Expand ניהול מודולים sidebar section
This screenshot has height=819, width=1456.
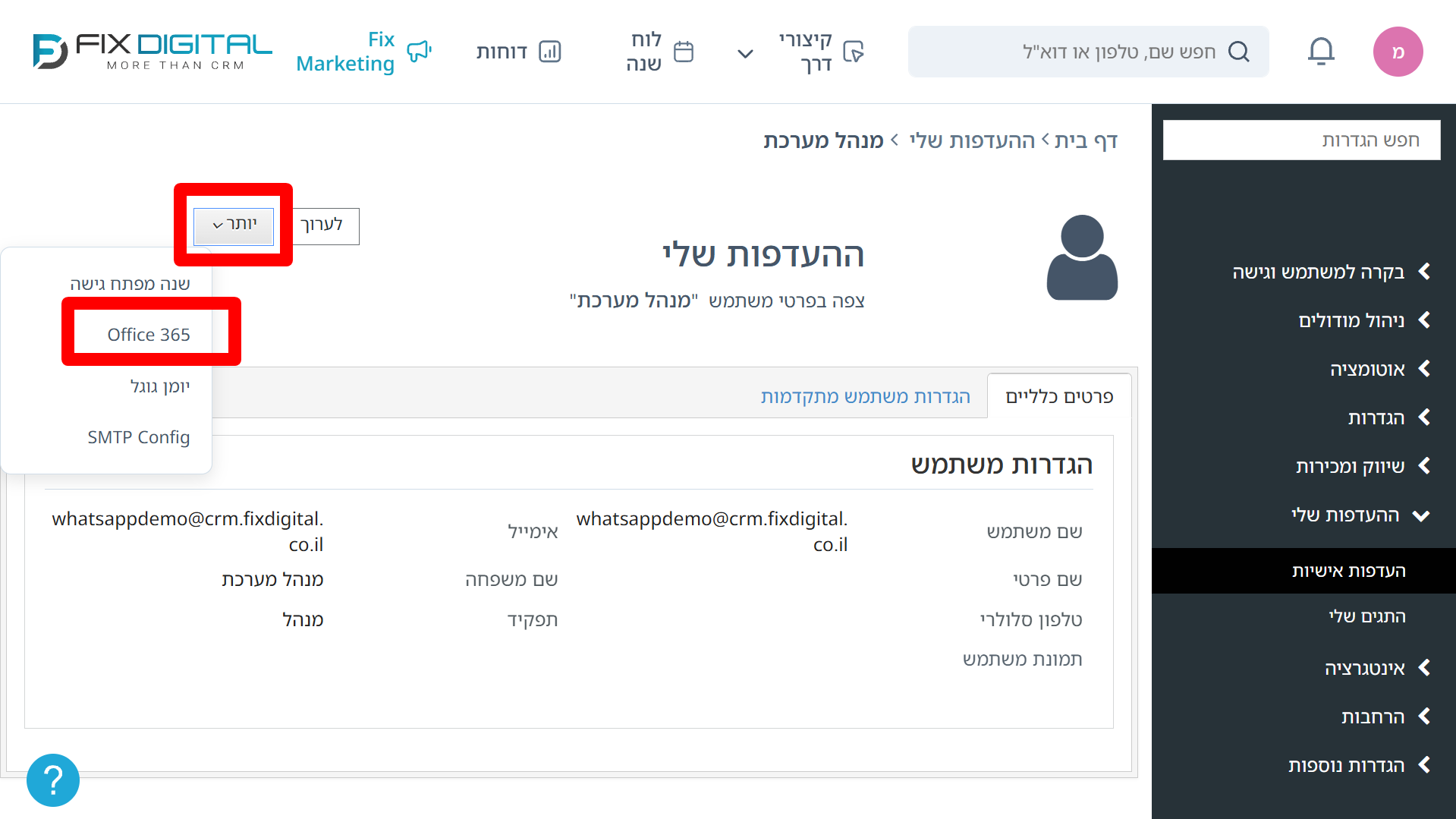pos(1364,320)
